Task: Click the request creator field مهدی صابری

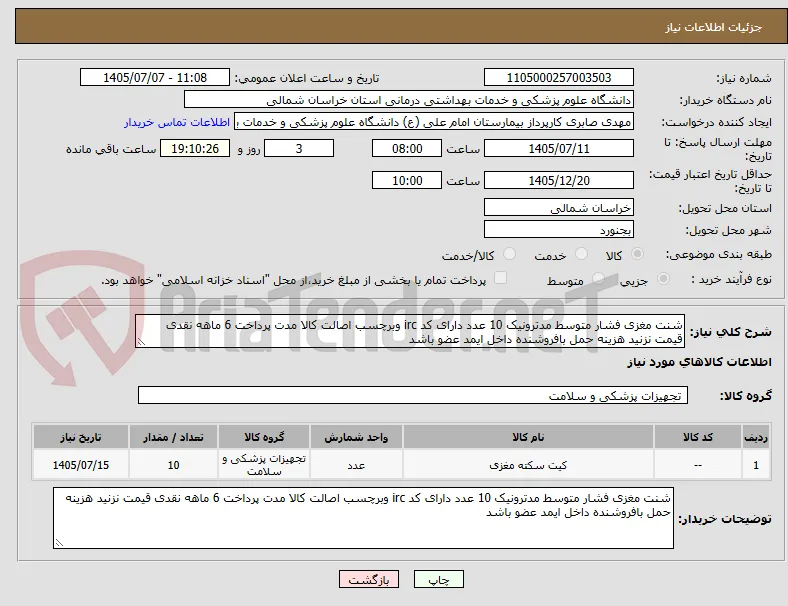Action: tap(434, 122)
